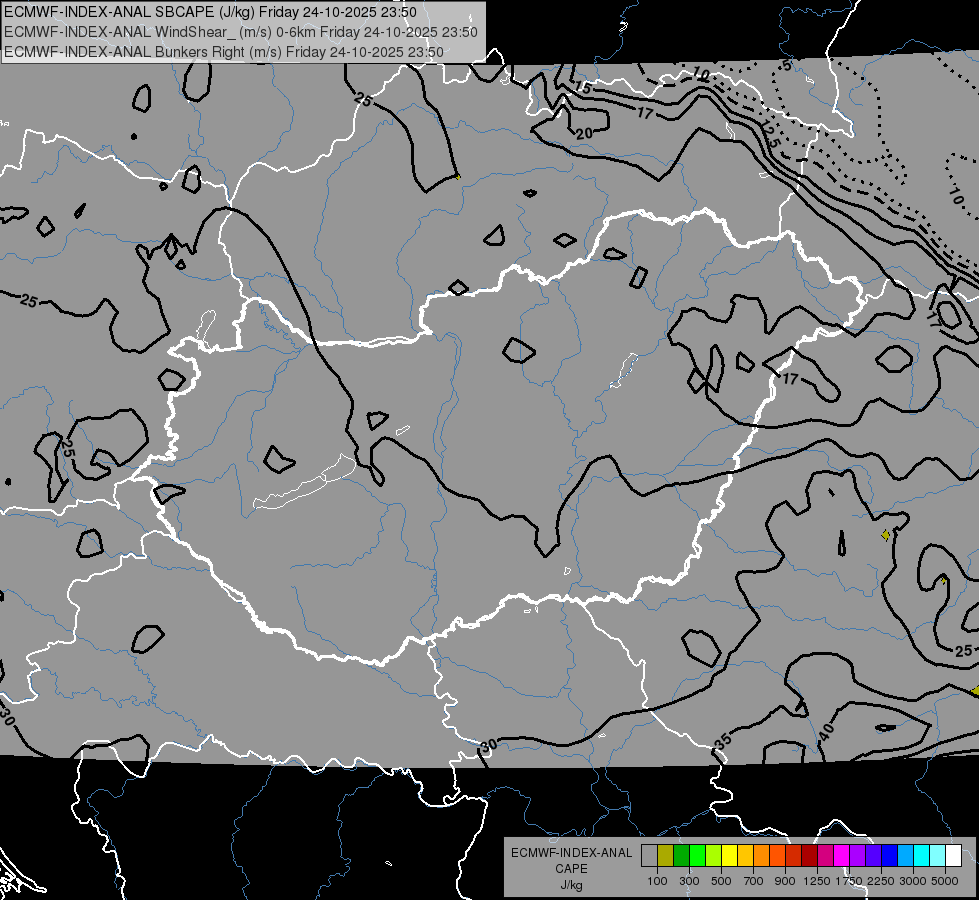Click the 1250 legend tick label

click(817, 881)
